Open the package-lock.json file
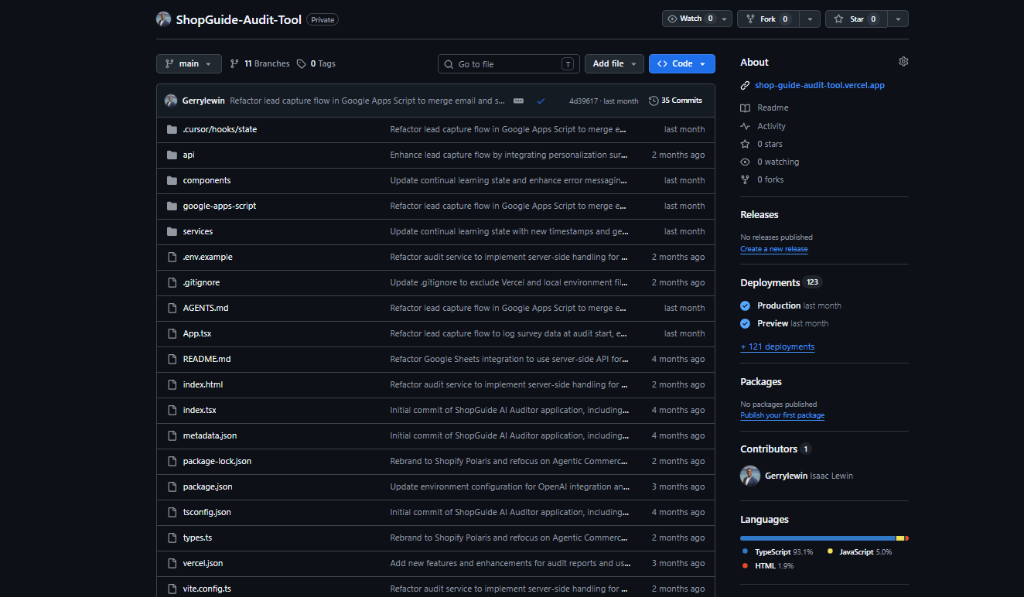The height and width of the screenshot is (597, 1024). (x=217, y=461)
